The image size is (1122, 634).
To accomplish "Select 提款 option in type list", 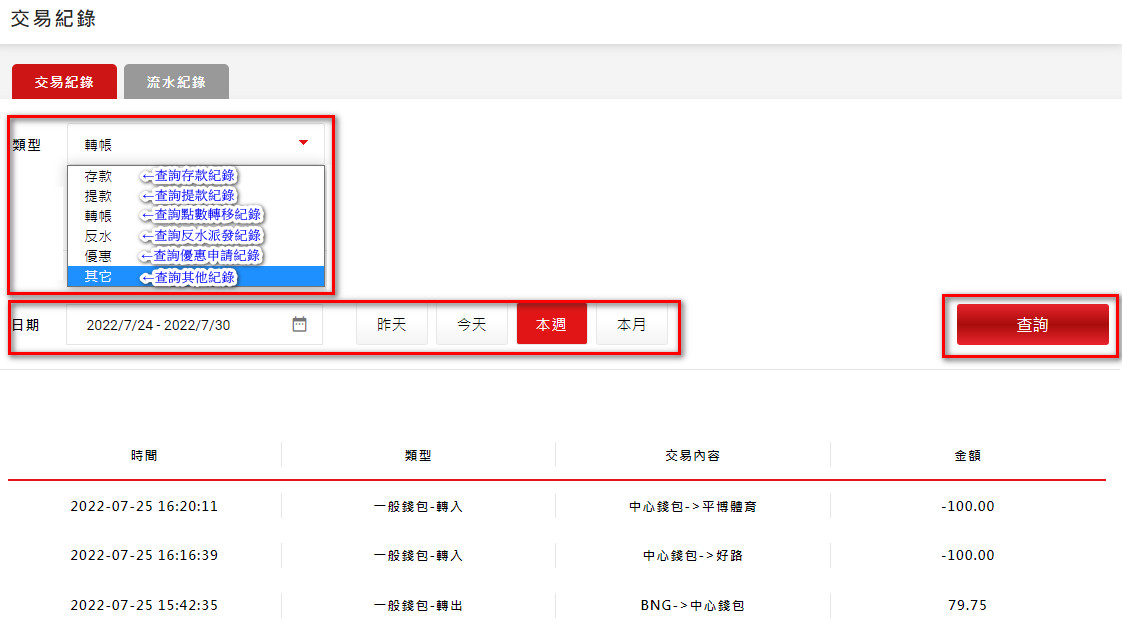I will pos(196,195).
